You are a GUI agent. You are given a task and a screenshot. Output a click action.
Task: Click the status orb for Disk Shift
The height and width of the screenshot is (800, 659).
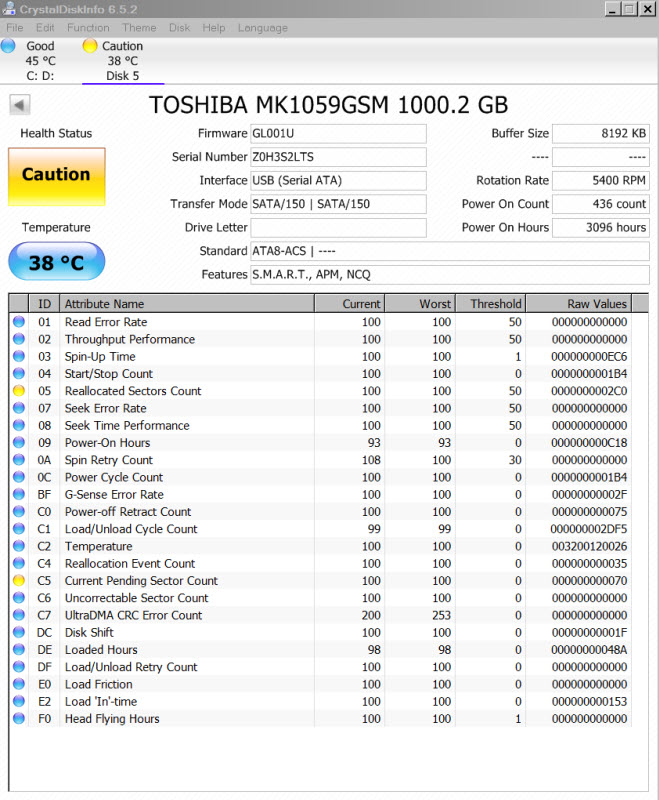(19, 632)
